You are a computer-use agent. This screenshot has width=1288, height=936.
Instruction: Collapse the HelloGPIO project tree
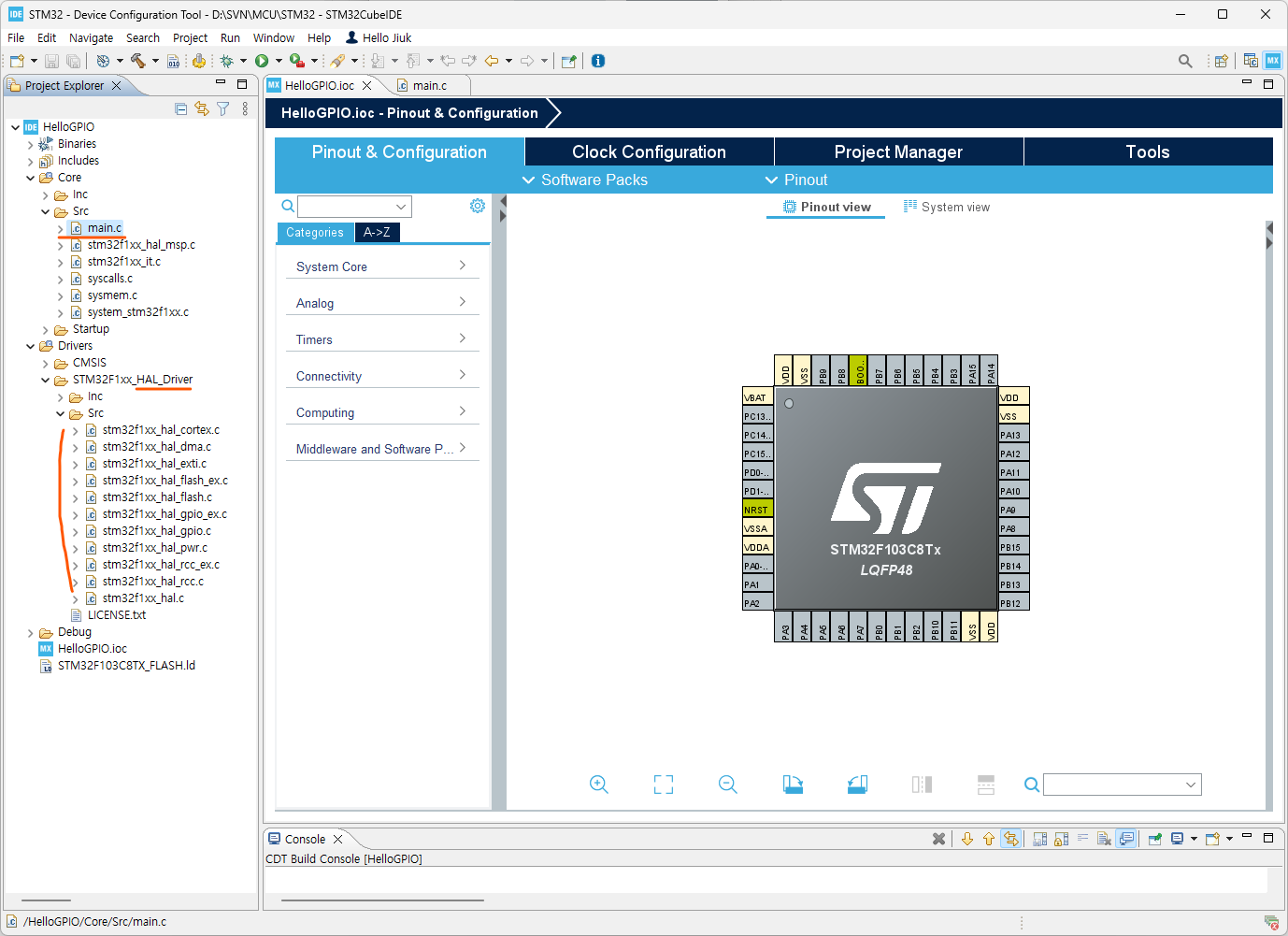pos(15,127)
